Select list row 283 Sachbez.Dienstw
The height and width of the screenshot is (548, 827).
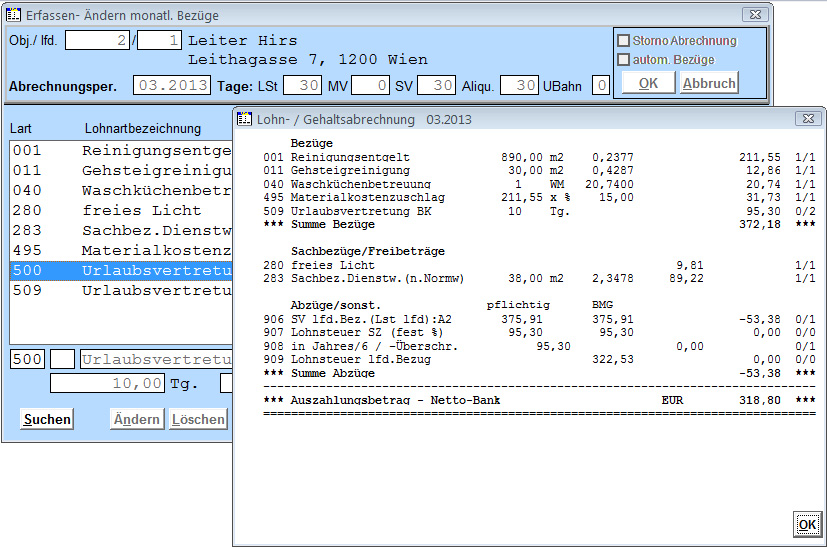121,230
